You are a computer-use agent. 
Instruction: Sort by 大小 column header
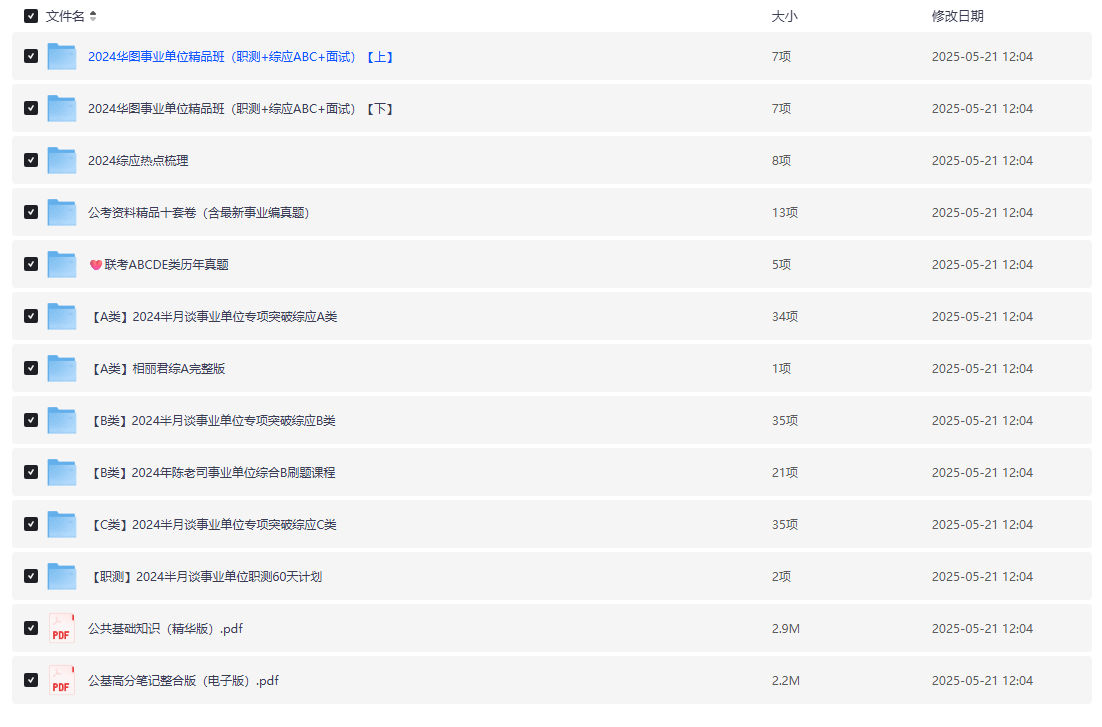coord(784,16)
